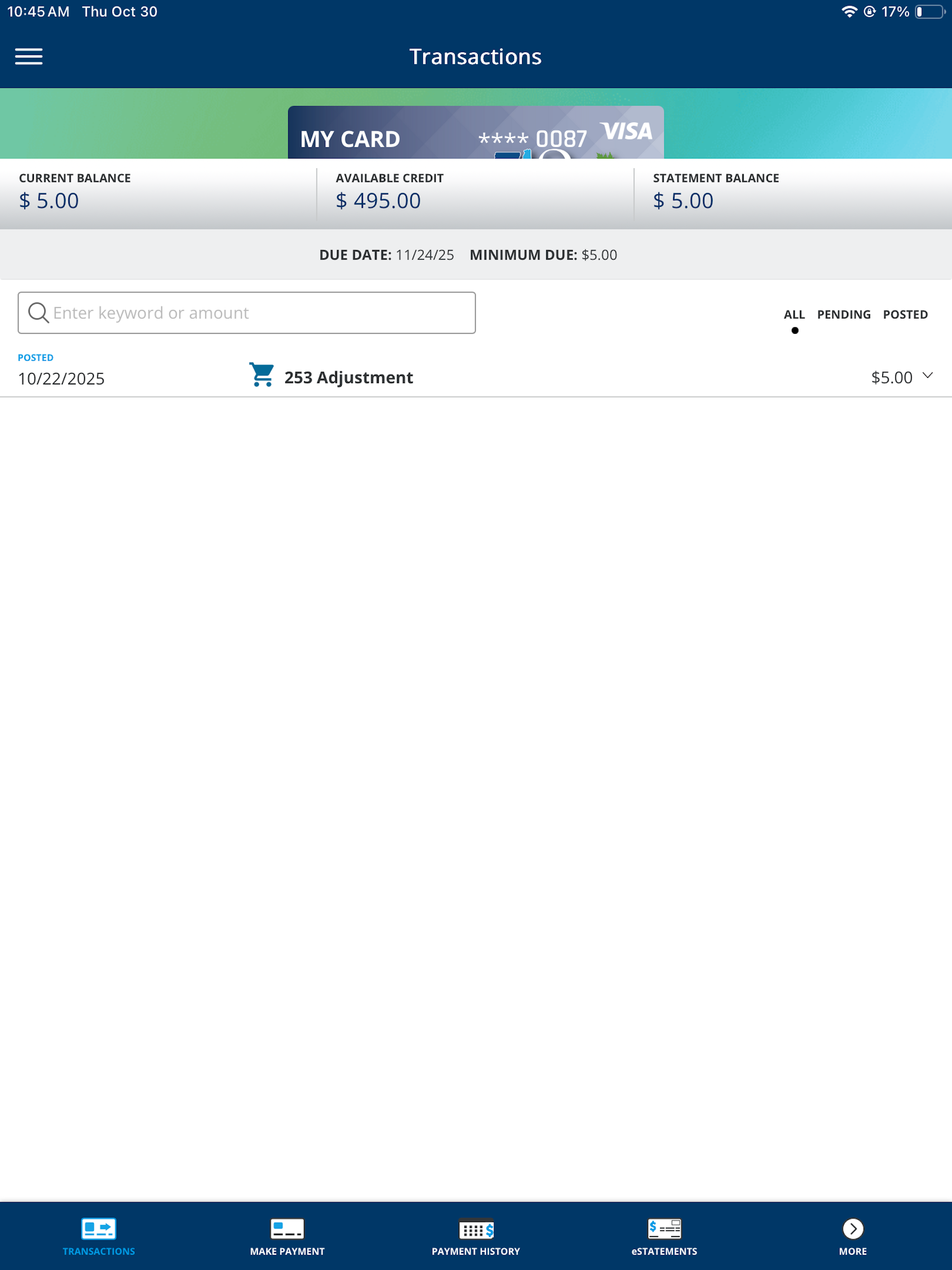Tap the **** 0087 card number
Viewport: 952px width, 1270px height.
tap(533, 139)
